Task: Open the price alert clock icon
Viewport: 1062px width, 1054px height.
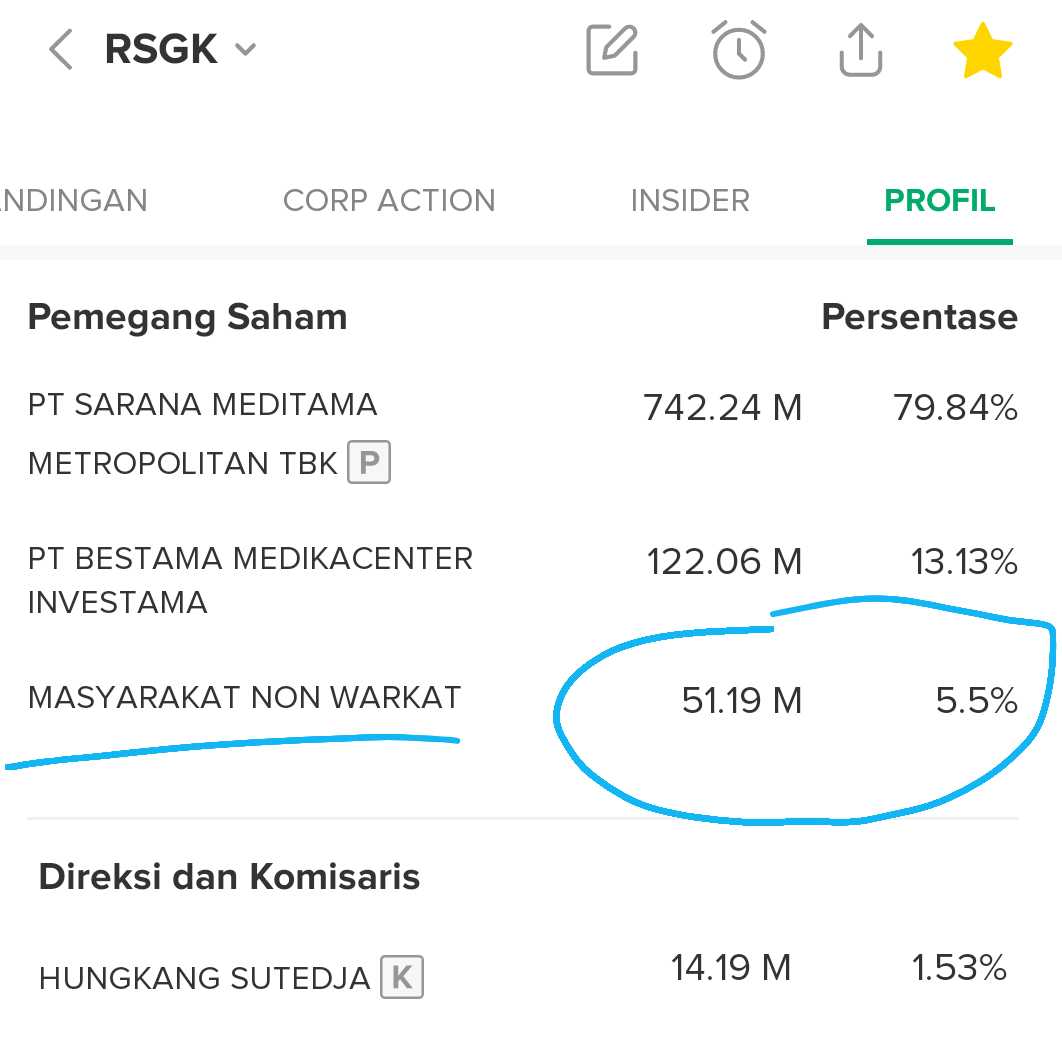Action: click(739, 50)
